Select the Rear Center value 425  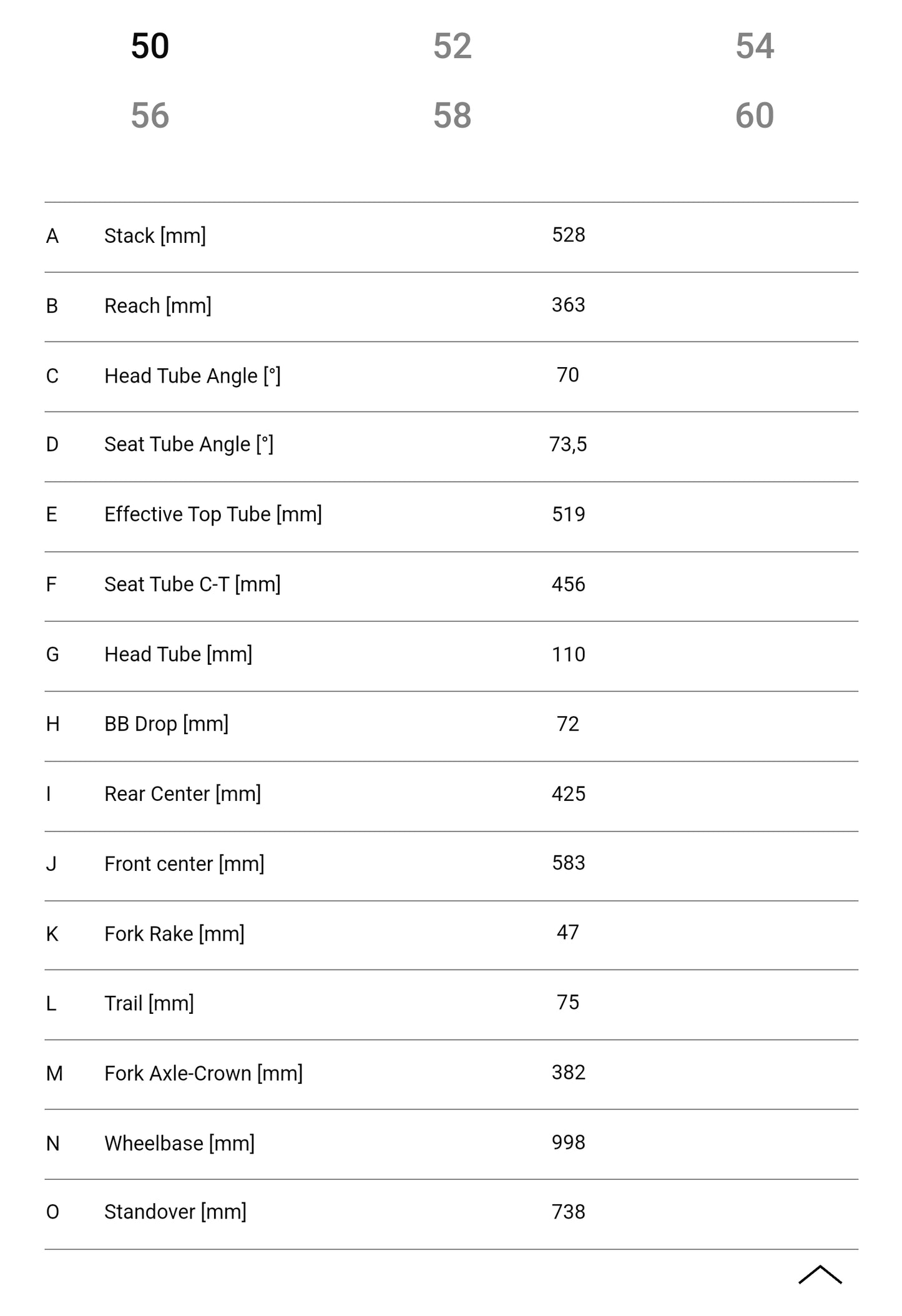(568, 794)
